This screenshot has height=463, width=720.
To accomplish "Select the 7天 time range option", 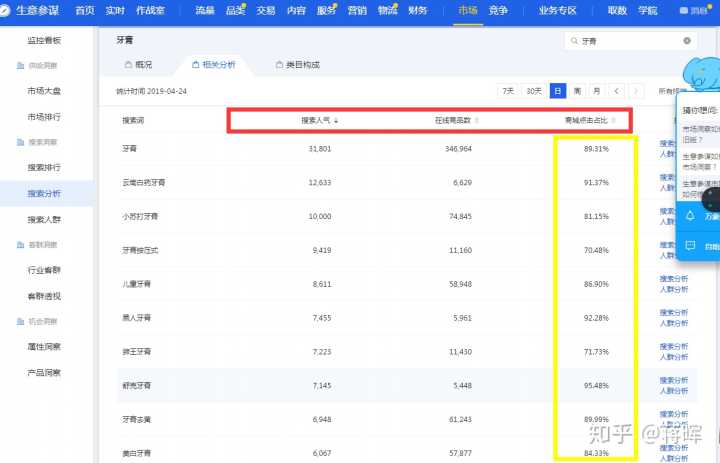I will point(508,91).
